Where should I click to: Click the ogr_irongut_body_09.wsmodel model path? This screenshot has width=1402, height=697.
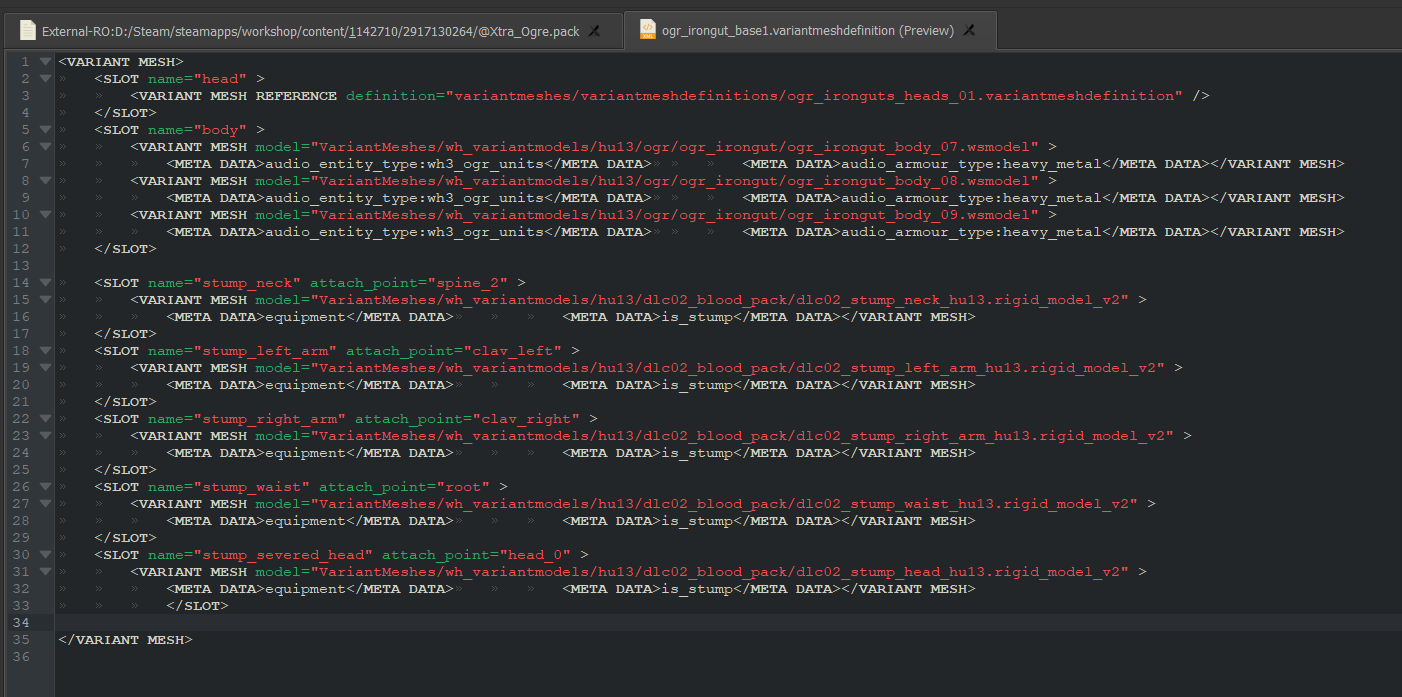[x=674, y=215]
